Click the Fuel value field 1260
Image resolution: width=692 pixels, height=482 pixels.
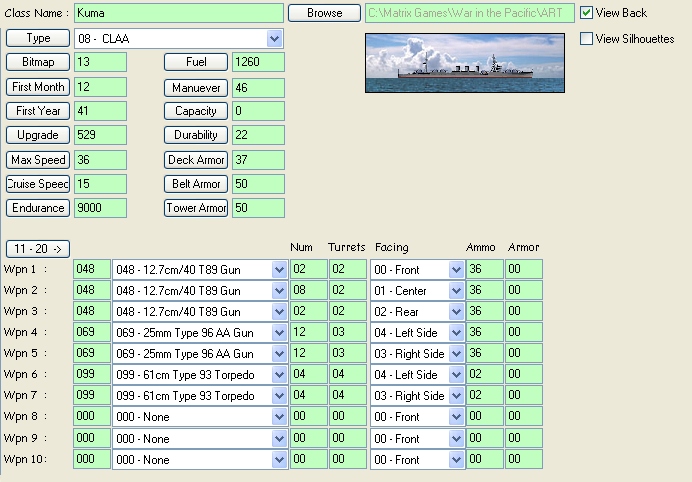[258, 62]
